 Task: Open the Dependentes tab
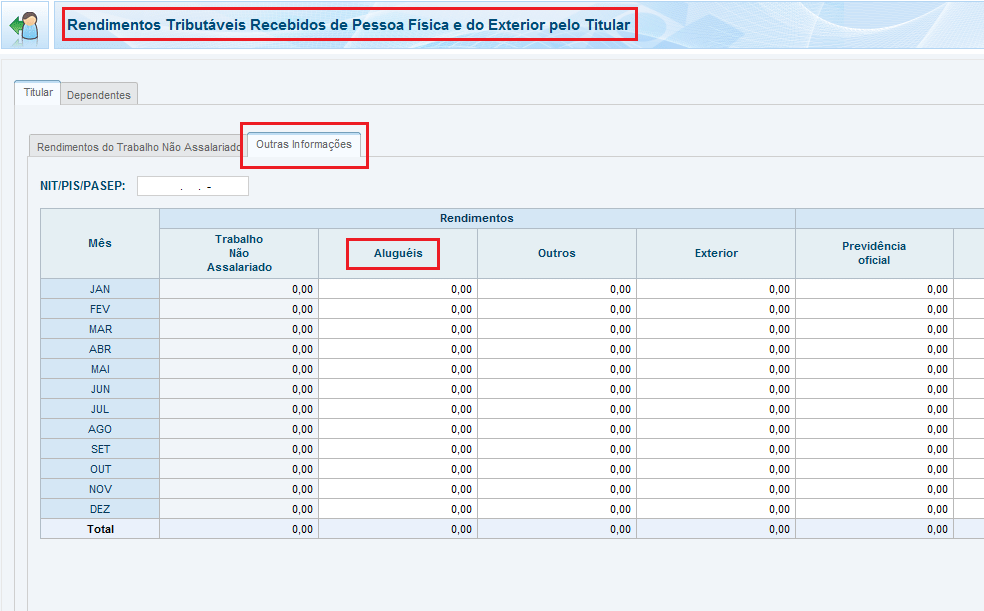coord(99,95)
